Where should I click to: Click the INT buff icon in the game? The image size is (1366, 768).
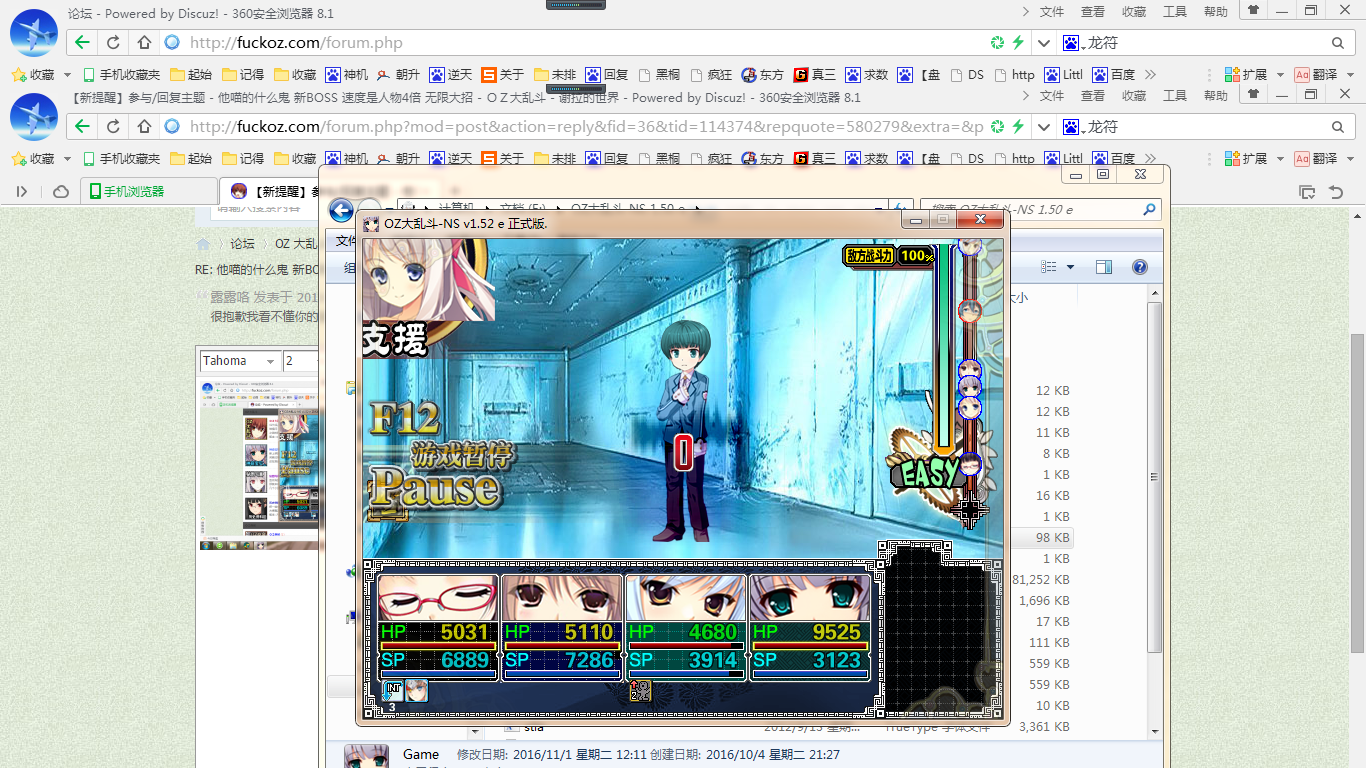pos(393,690)
